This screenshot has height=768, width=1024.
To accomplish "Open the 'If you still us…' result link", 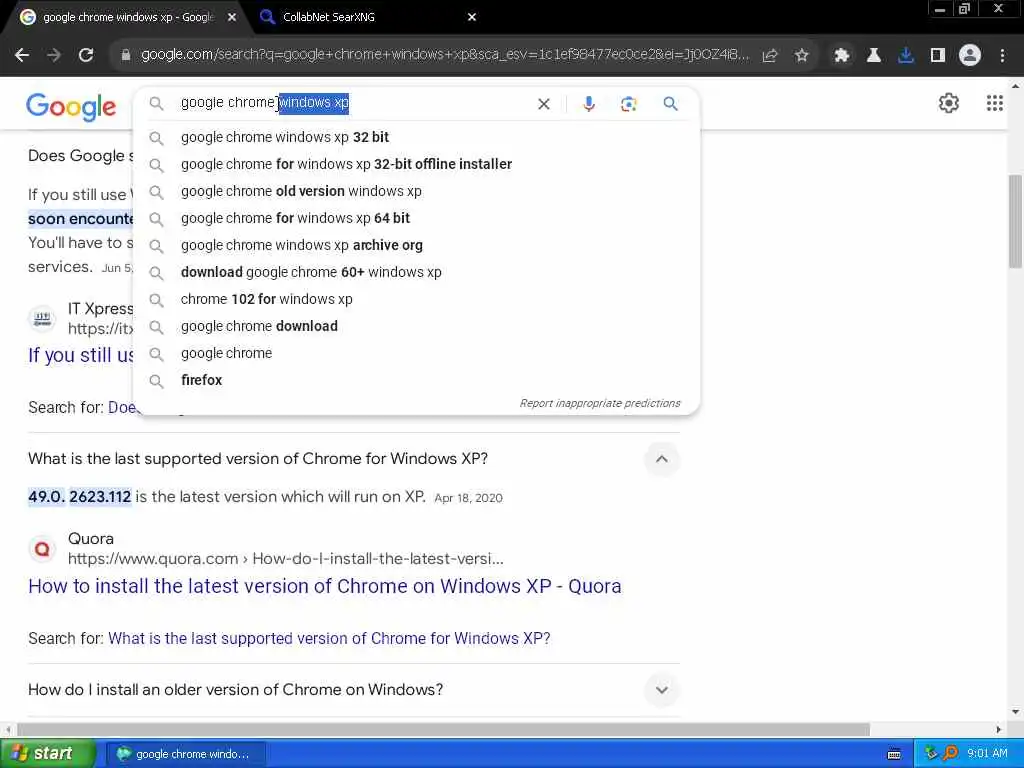I will [80, 355].
